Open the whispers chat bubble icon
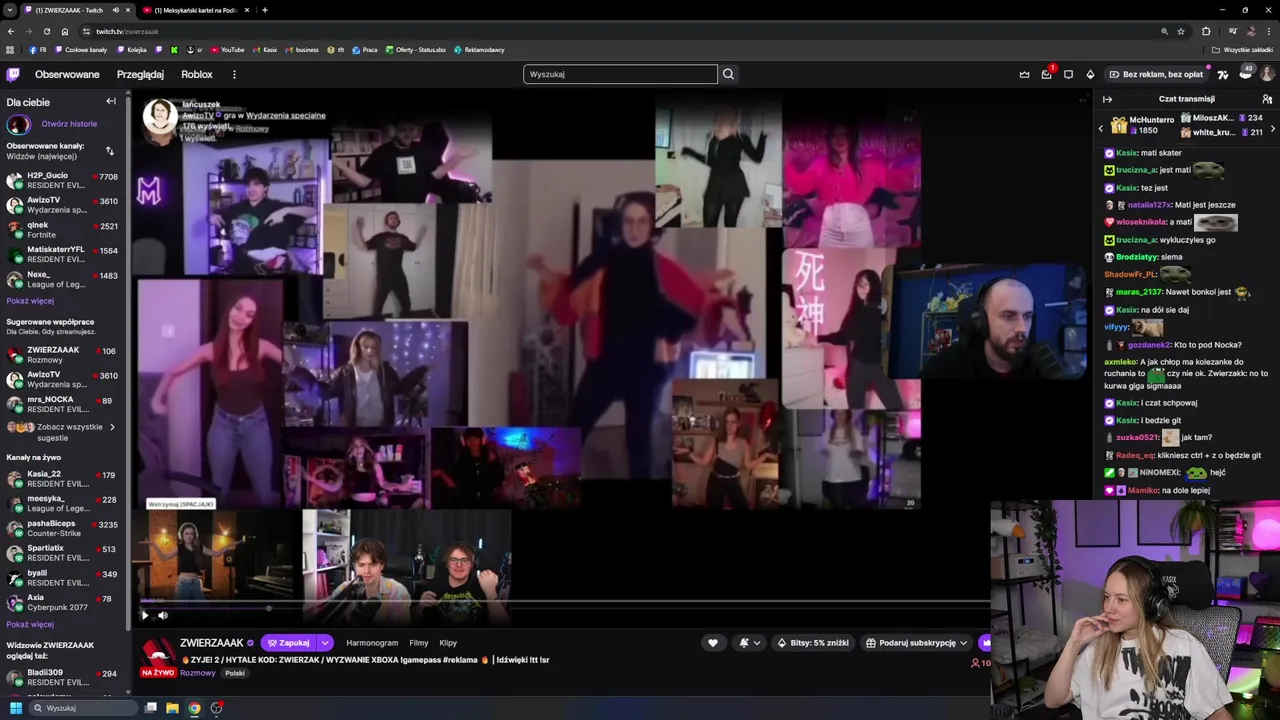This screenshot has width=1280, height=720. click(1068, 74)
